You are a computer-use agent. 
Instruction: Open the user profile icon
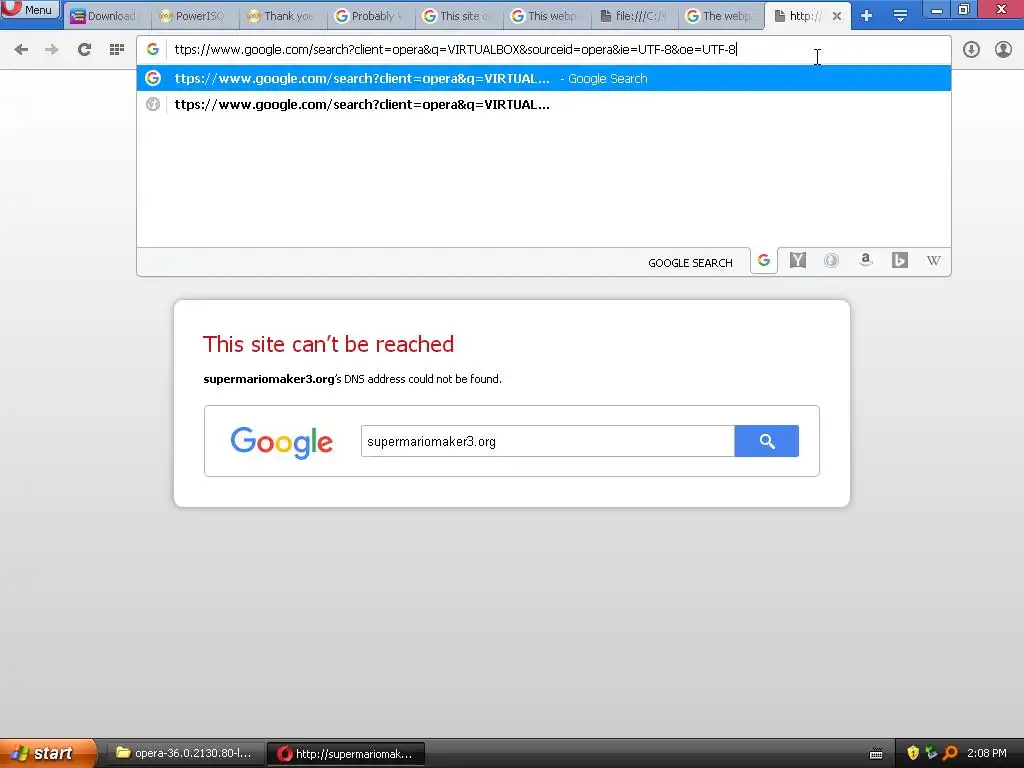[1003, 50]
